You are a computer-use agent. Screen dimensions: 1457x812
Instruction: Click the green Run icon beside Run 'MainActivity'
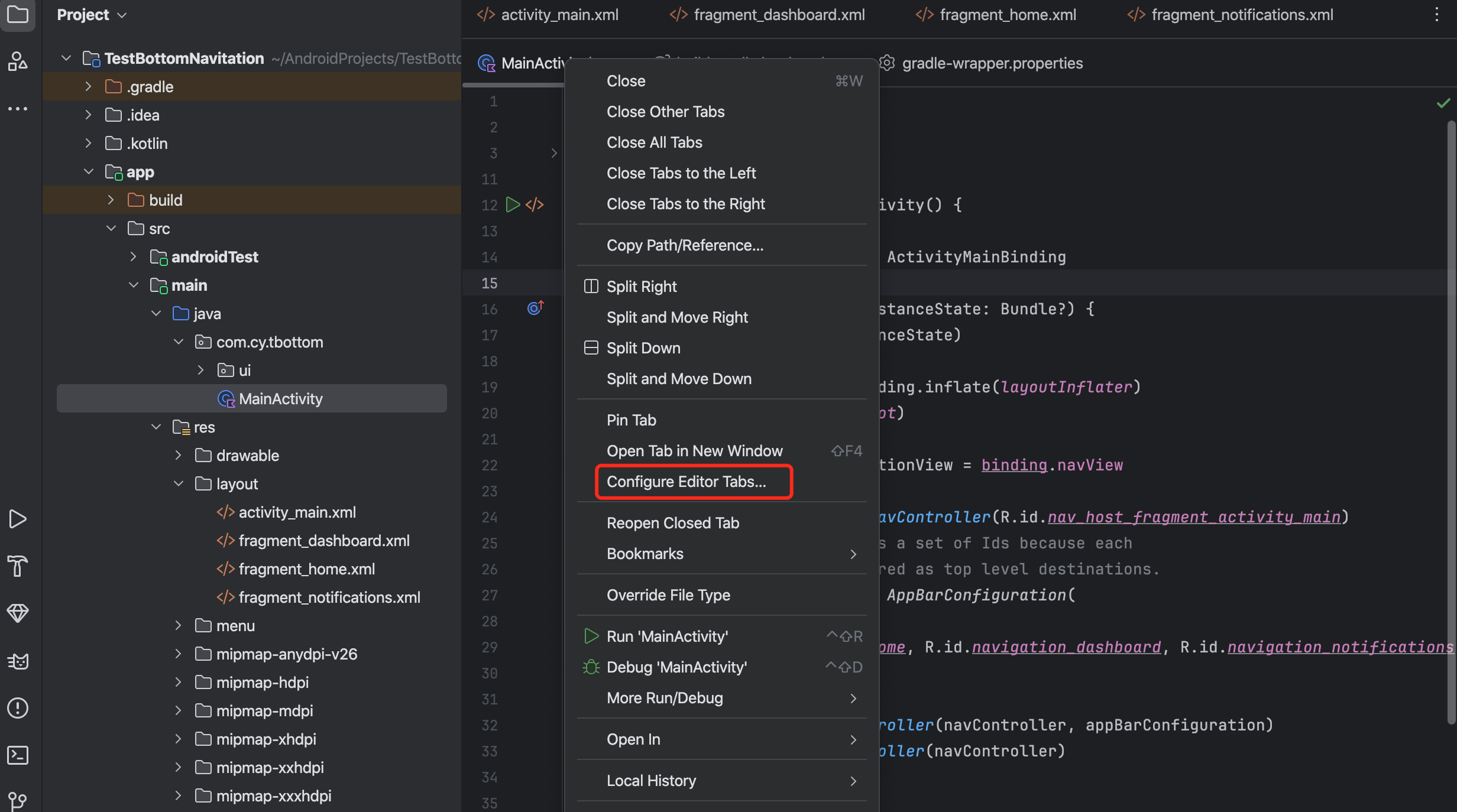591,636
